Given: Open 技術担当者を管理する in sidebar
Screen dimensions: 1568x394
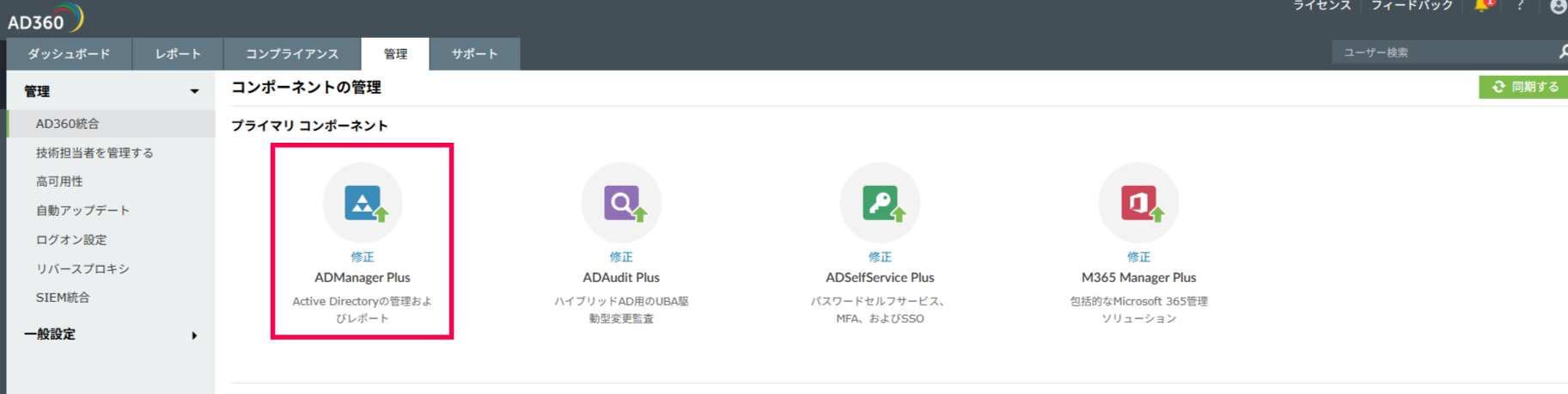Looking at the screenshot, I should coord(95,152).
